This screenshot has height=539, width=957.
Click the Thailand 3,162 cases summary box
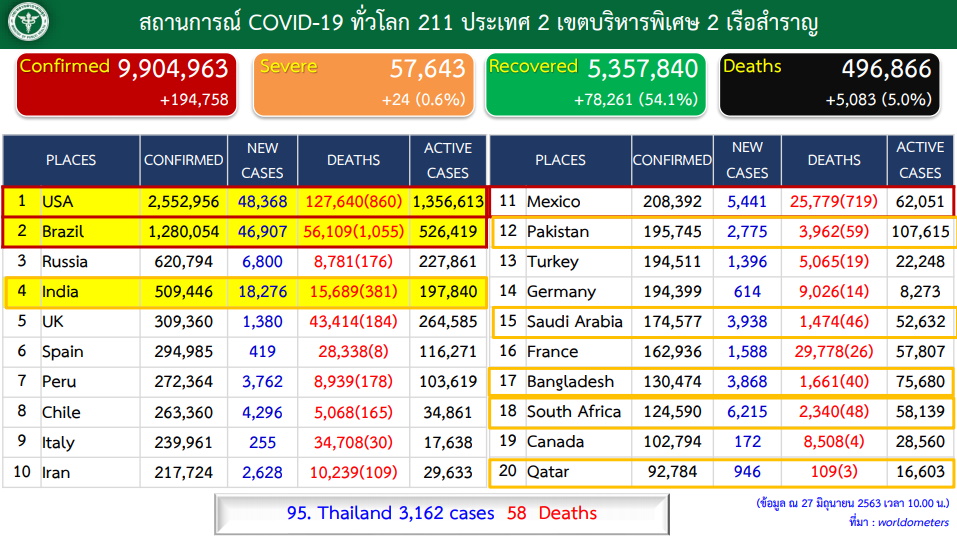442,513
